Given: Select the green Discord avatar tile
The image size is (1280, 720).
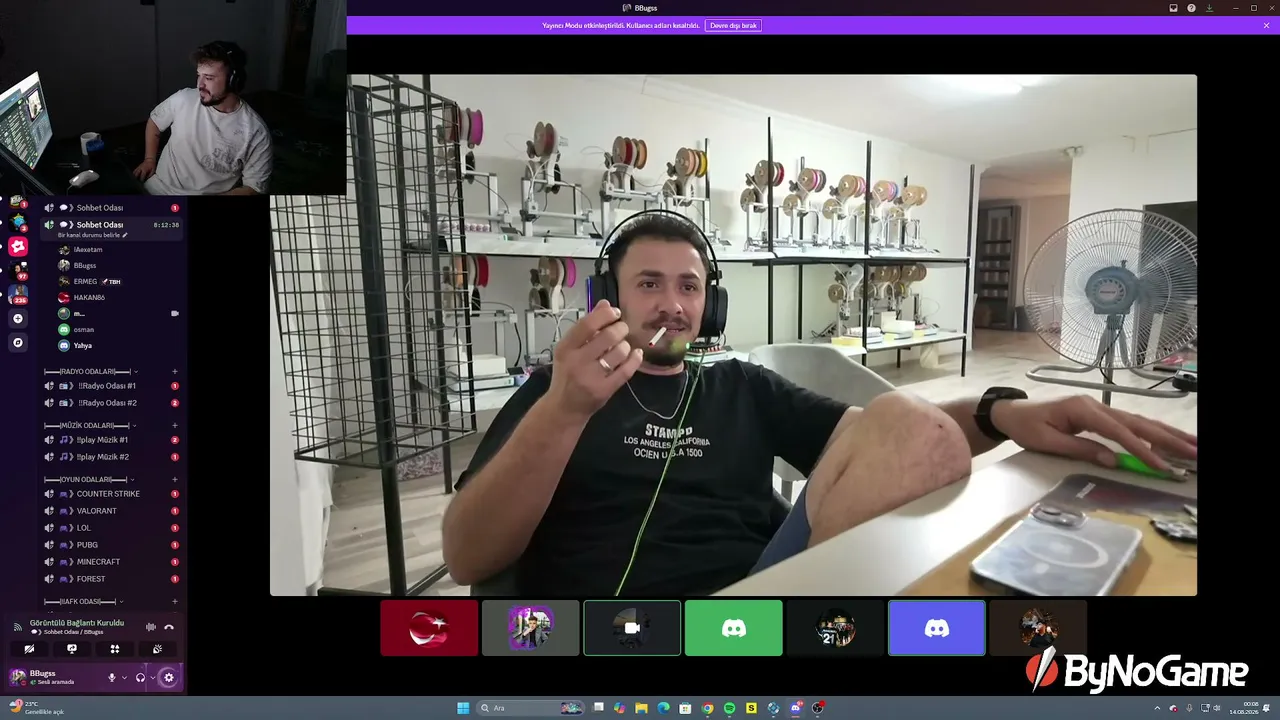Looking at the screenshot, I should point(734,628).
